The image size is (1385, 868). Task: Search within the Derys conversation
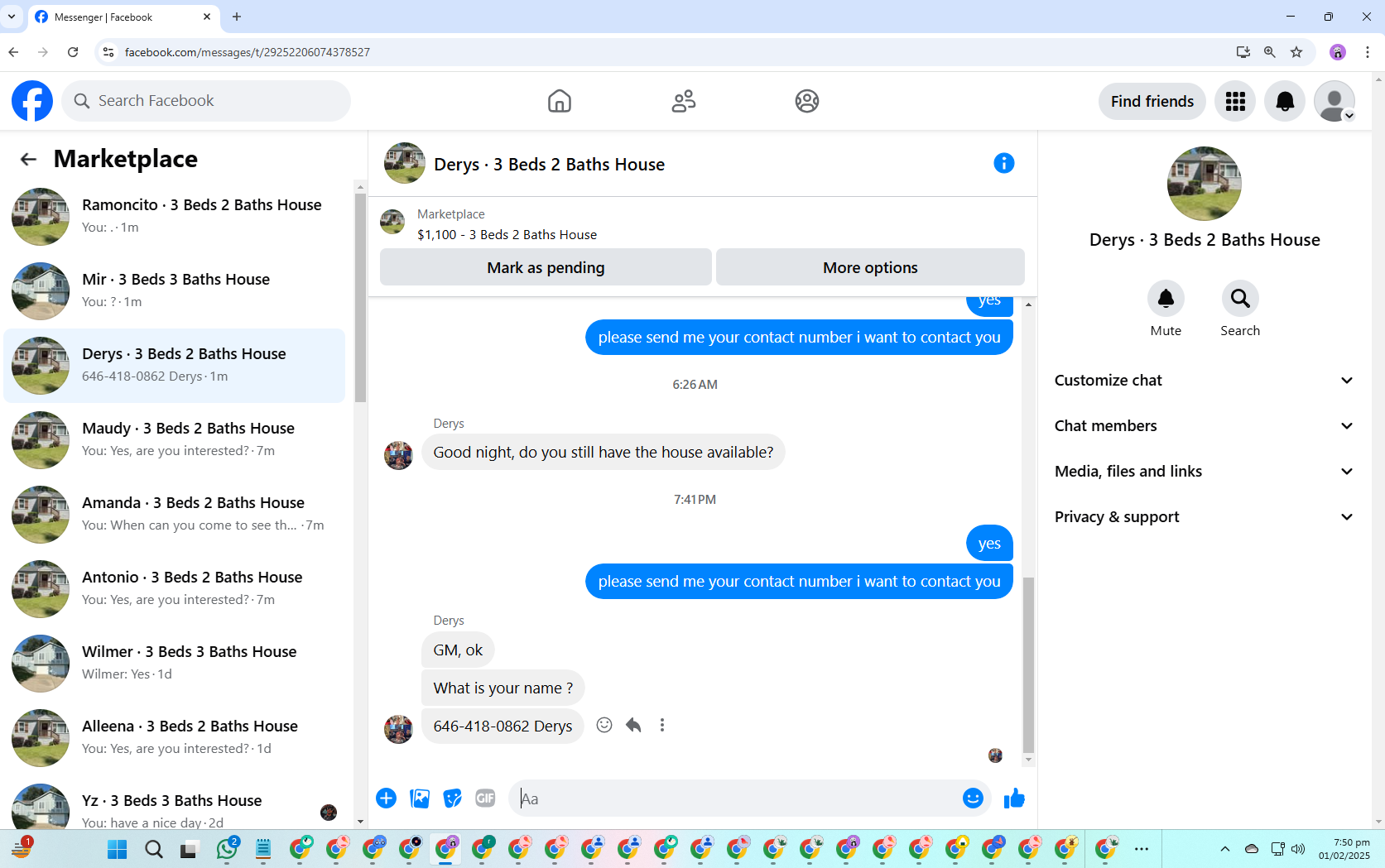1240,299
